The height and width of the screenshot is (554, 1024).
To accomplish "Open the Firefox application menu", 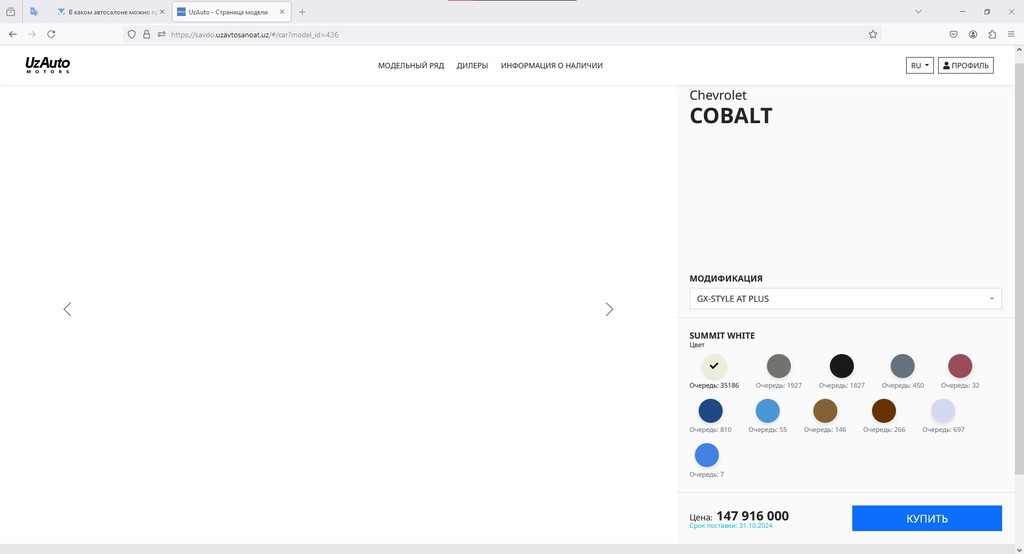I will 1010,34.
